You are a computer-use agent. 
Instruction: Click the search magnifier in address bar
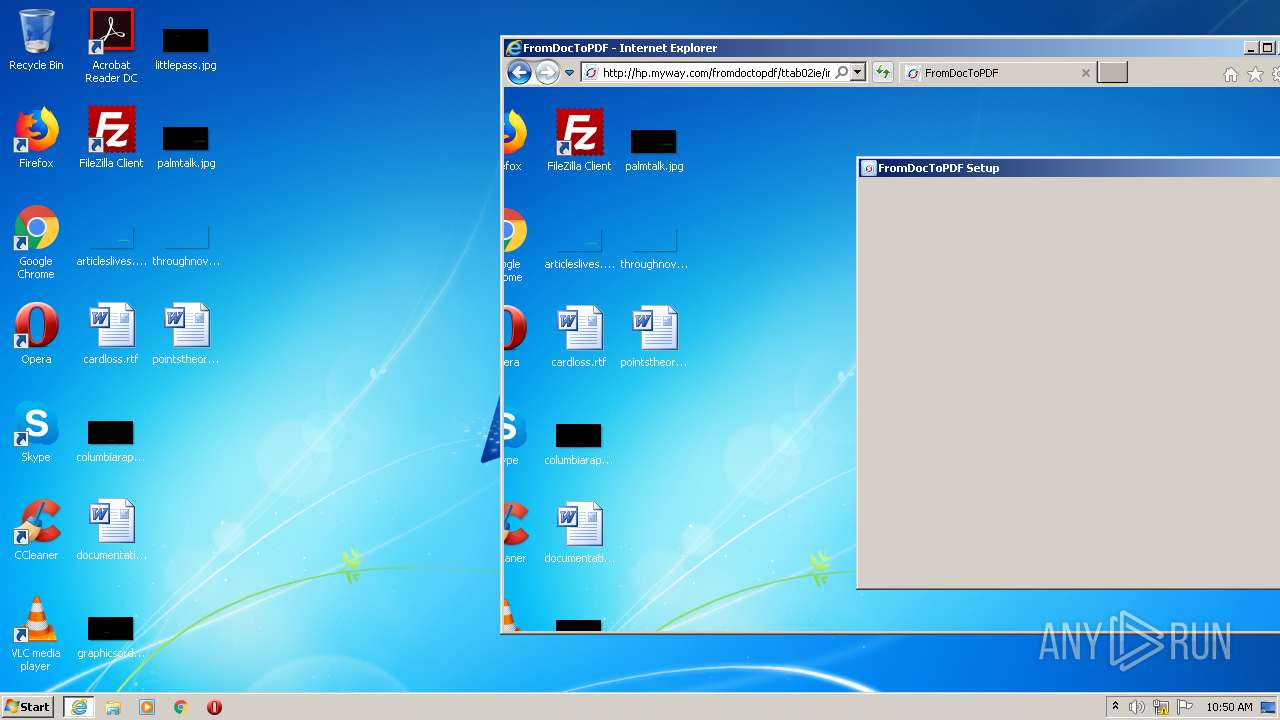(x=841, y=73)
